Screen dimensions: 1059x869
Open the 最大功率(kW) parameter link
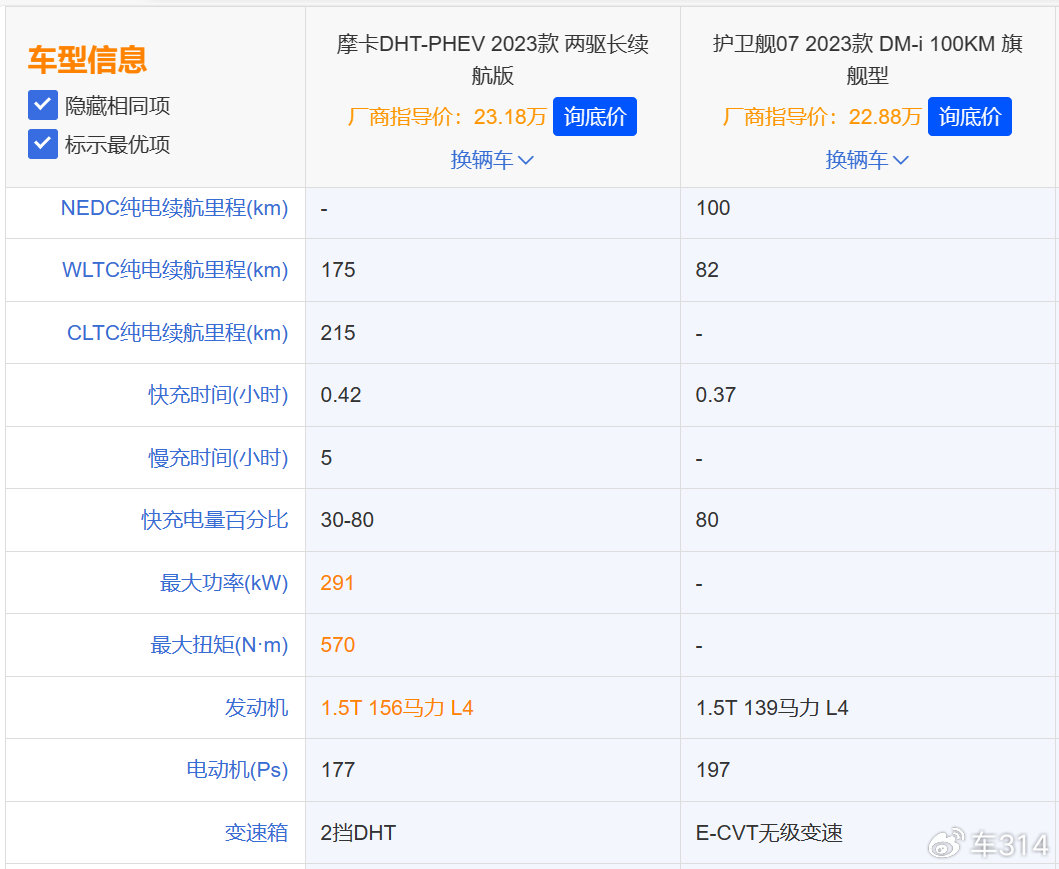(x=222, y=582)
